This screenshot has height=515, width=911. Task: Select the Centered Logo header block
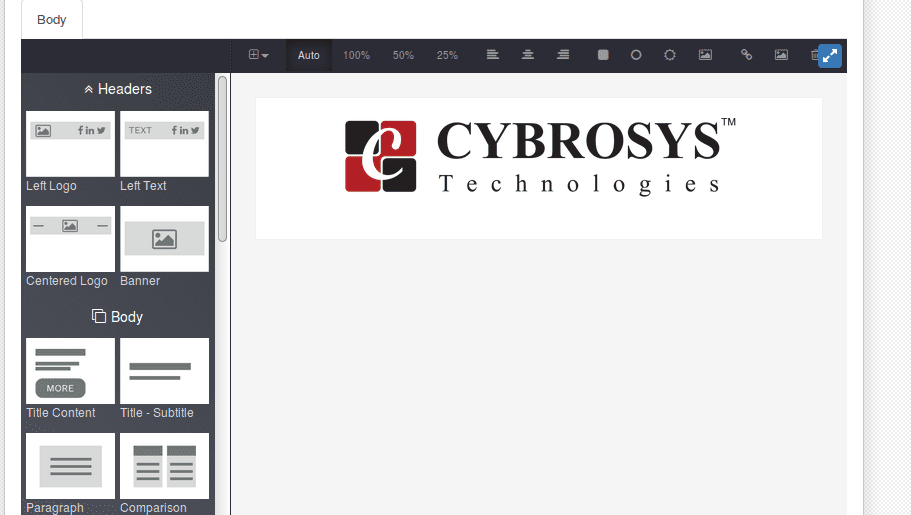(x=70, y=238)
